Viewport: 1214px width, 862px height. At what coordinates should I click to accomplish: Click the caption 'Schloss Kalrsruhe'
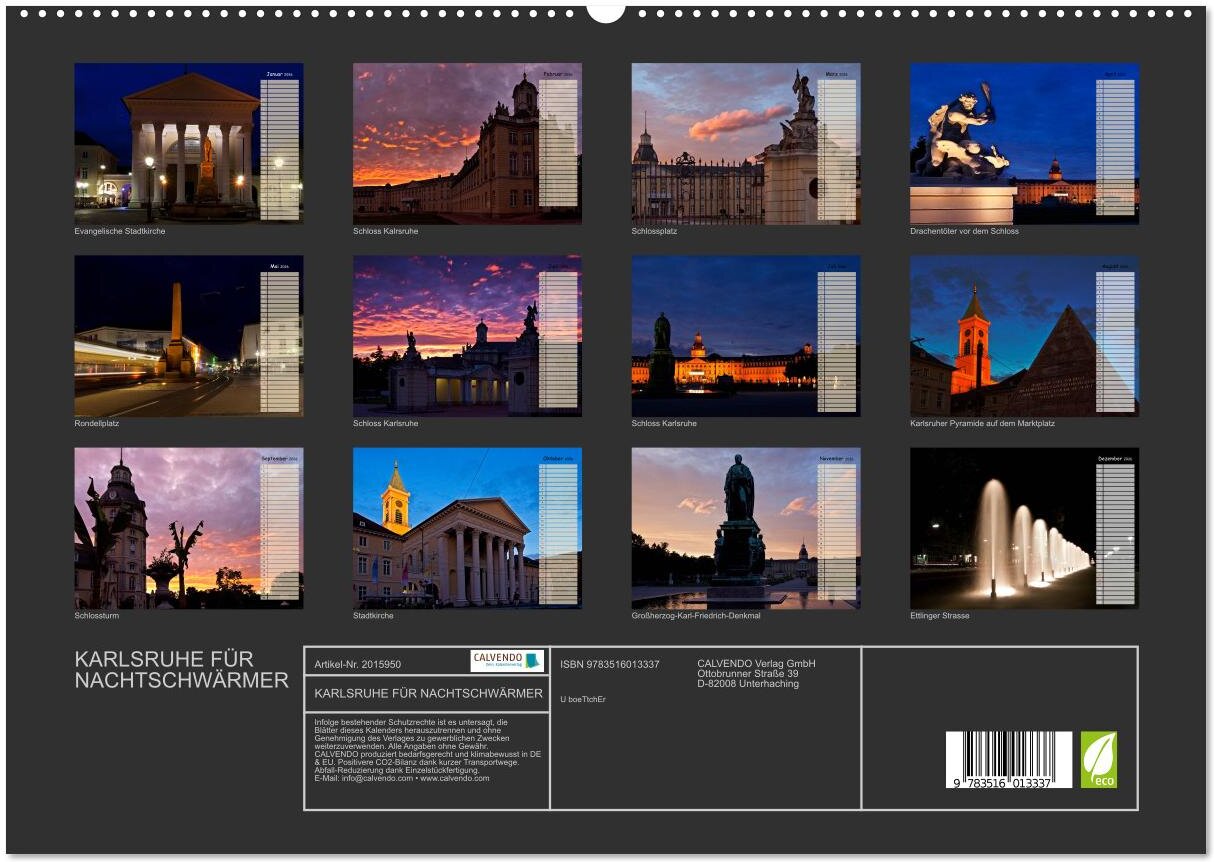pos(386,231)
